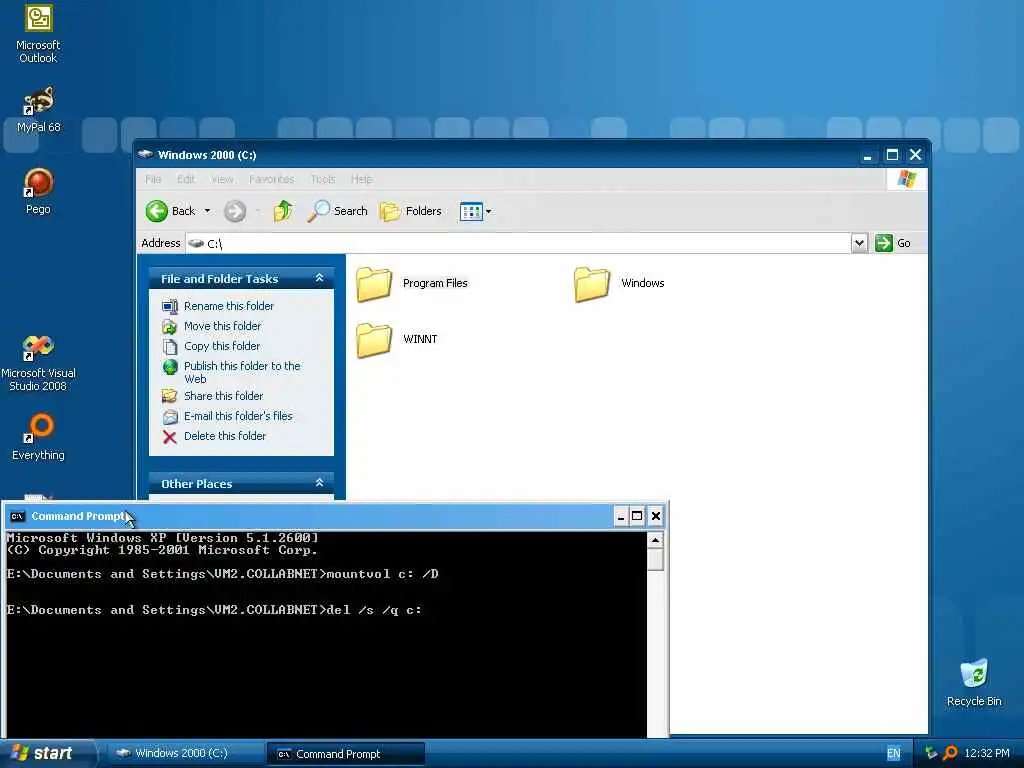
Task: Click the Windows flag logo in Explorer
Action: [x=906, y=179]
